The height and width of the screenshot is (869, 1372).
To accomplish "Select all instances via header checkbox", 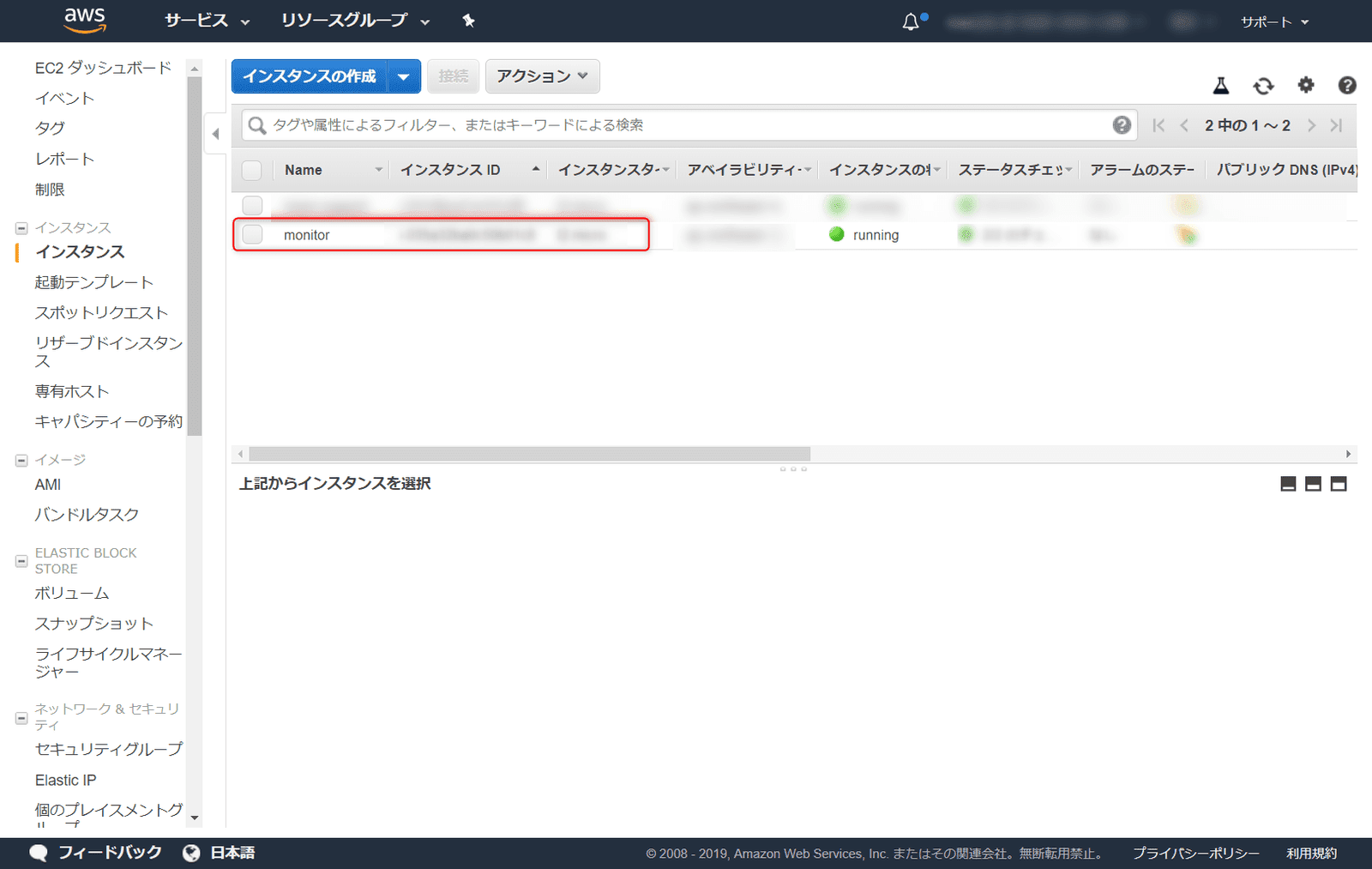I will [251, 170].
